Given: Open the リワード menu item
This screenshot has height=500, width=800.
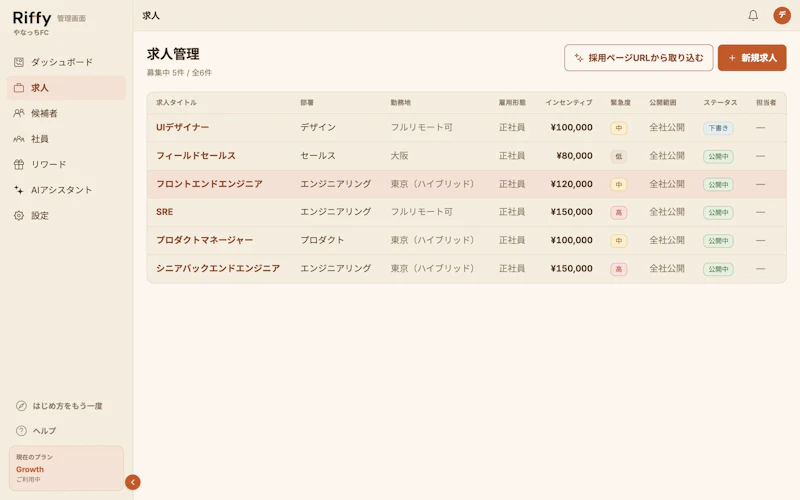Looking at the screenshot, I should (66, 164).
